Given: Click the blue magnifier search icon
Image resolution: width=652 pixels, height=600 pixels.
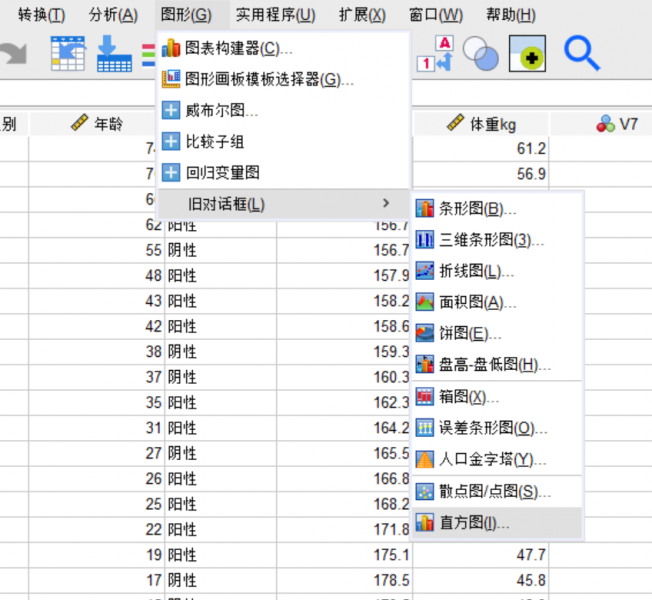Looking at the screenshot, I should click(582, 54).
